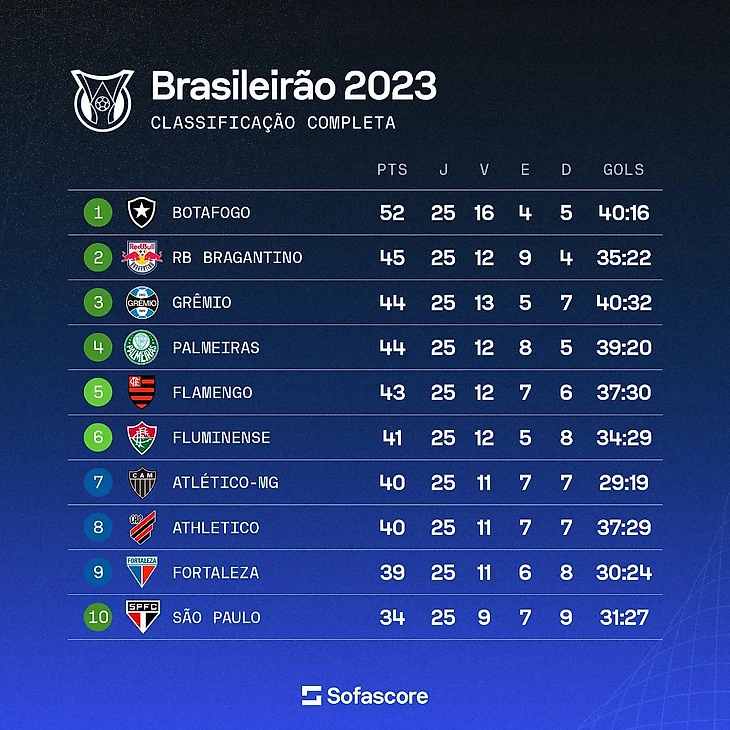Click the blue position 7 badge
The width and height of the screenshot is (730, 730).
click(x=98, y=482)
